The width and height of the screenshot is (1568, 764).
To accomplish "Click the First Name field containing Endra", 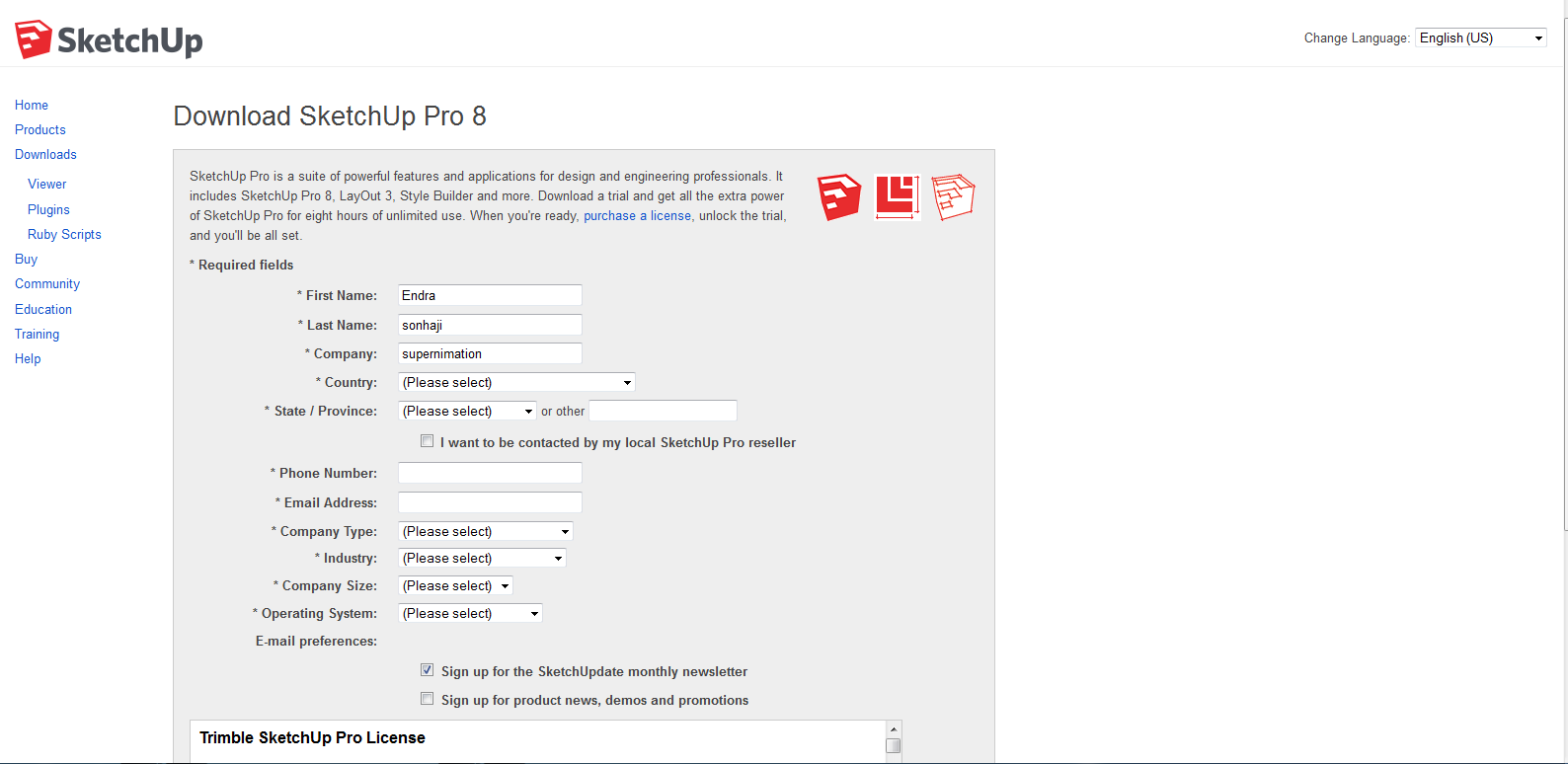I will pyautogui.click(x=490, y=295).
